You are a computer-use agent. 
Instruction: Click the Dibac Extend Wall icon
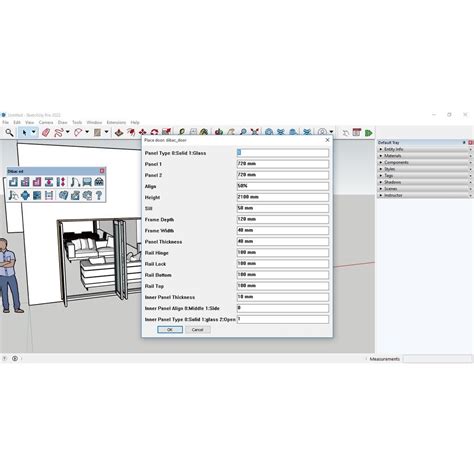coord(37,182)
